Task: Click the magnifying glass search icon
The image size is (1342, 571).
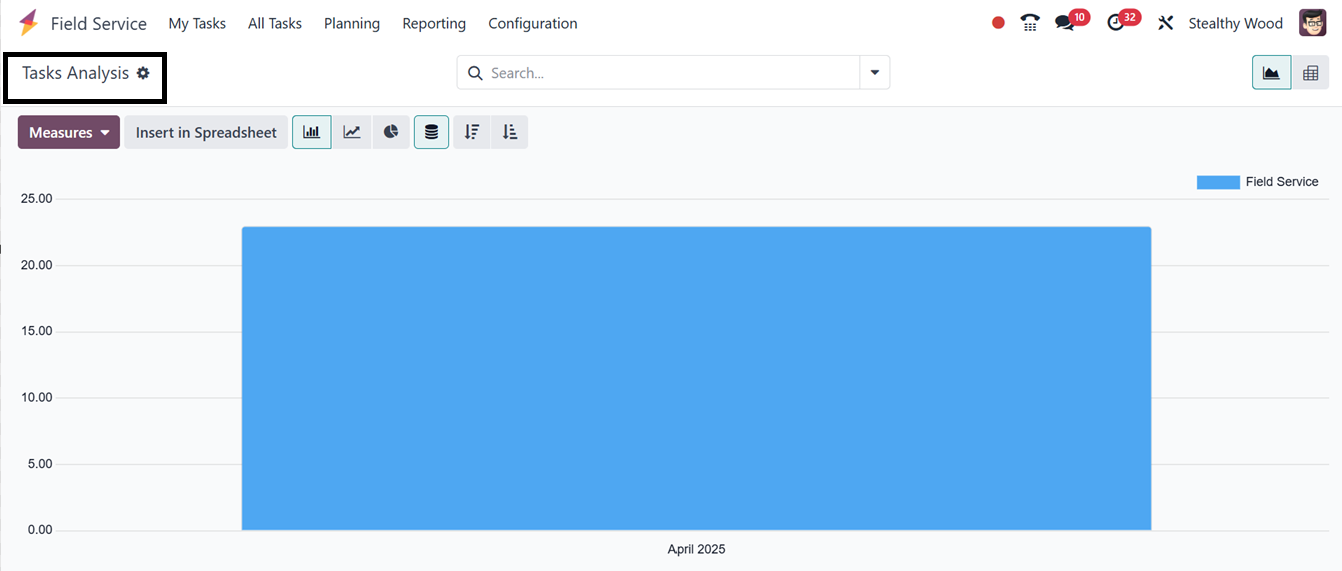Action: (475, 73)
